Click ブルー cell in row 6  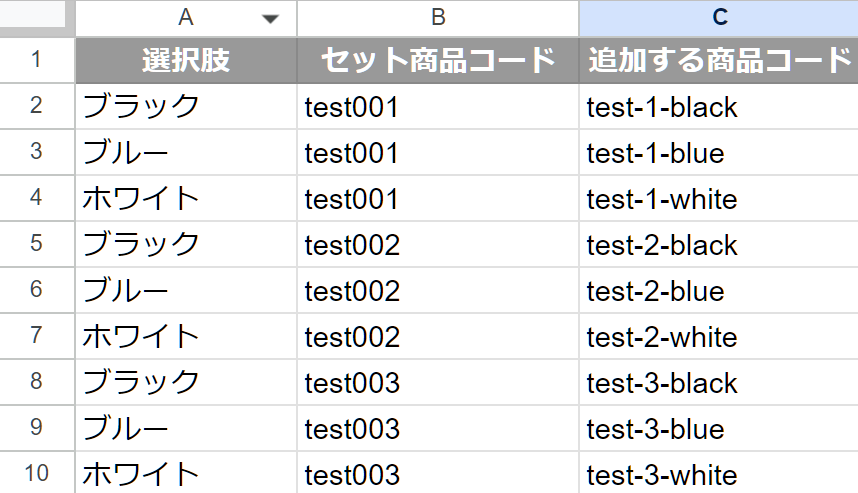click(x=125, y=291)
